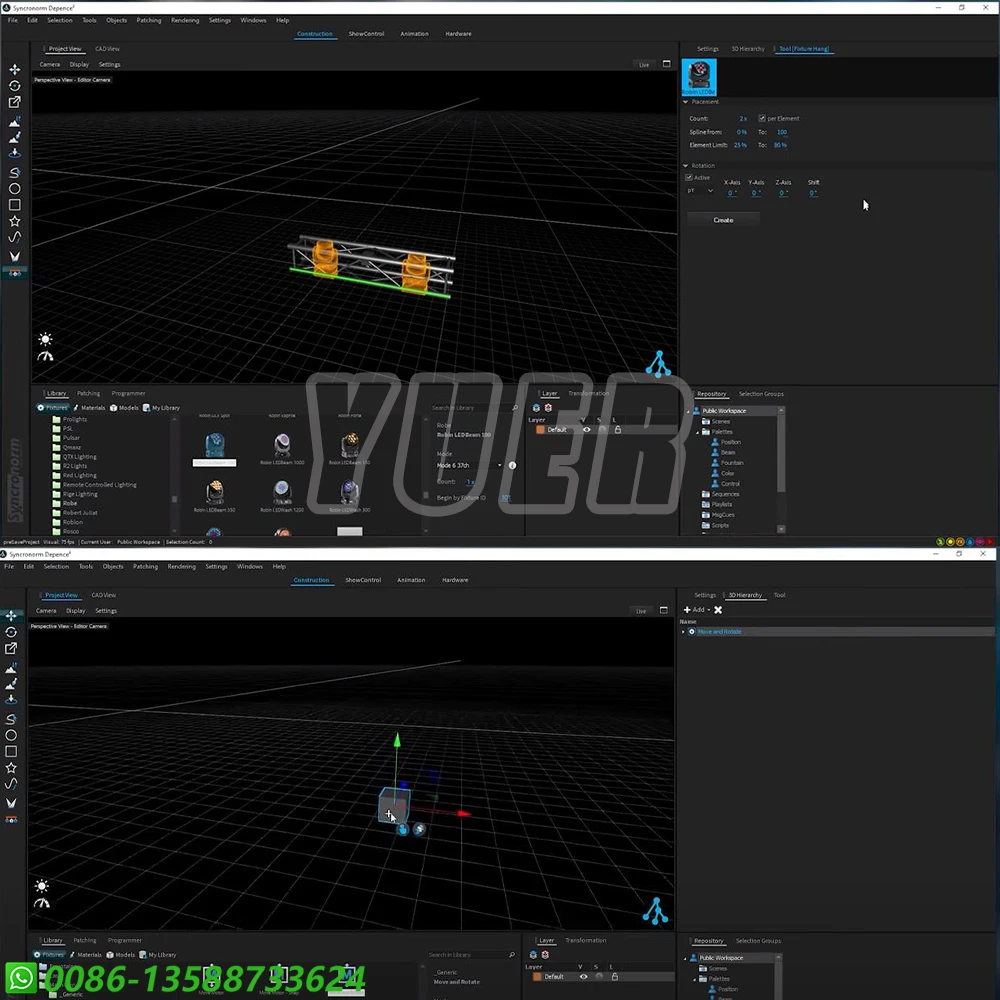Image resolution: width=1000 pixels, height=1000 pixels.
Task: Select the move arrows tool in lower window
Action: pos(11,615)
